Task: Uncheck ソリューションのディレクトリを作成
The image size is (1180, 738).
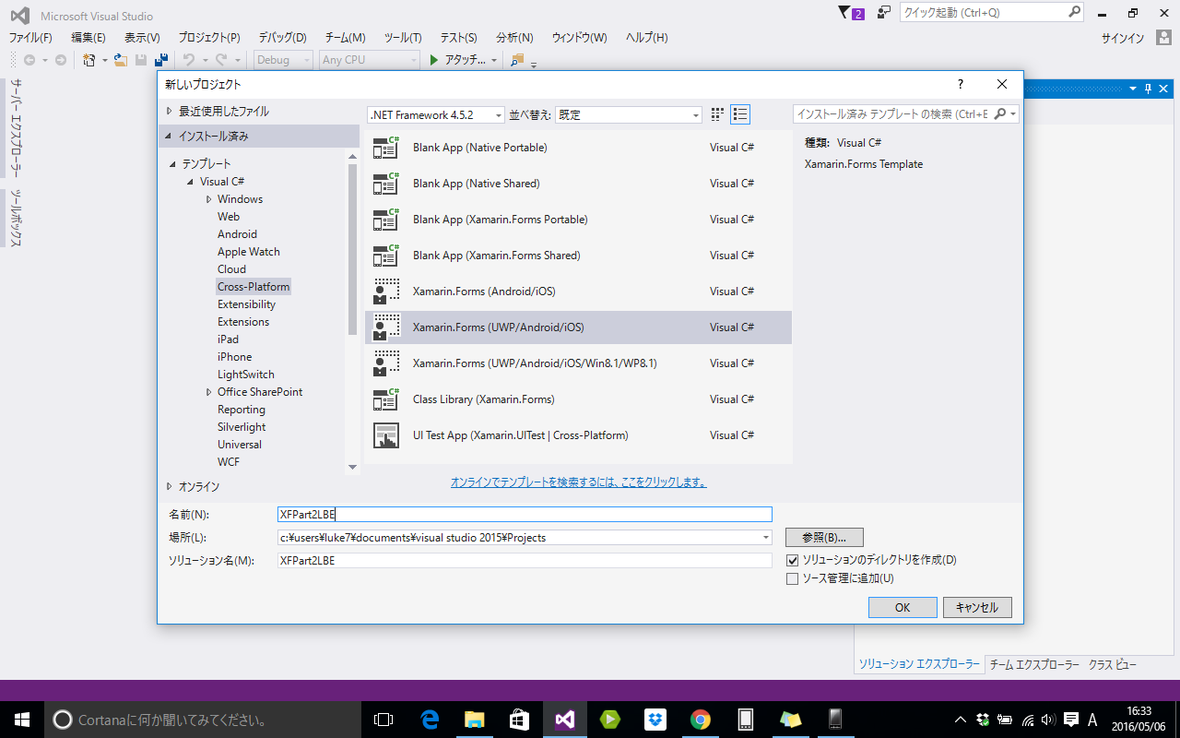Action: 792,560
